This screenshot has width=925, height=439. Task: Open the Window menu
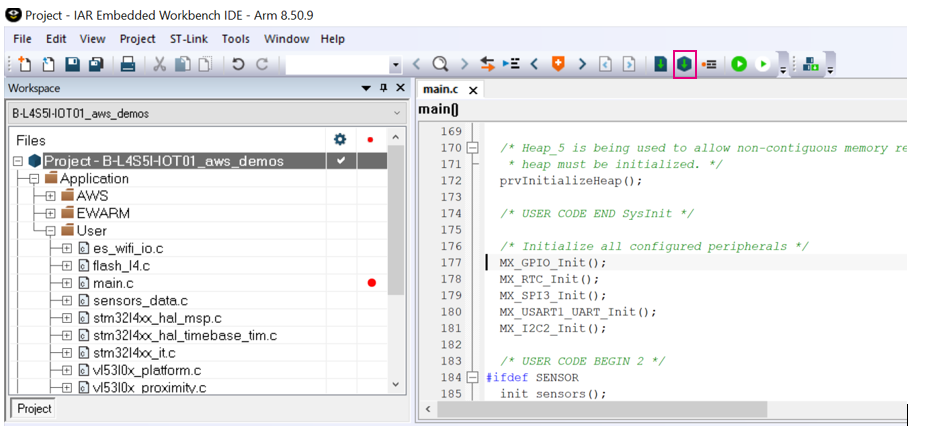tap(287, 39)
